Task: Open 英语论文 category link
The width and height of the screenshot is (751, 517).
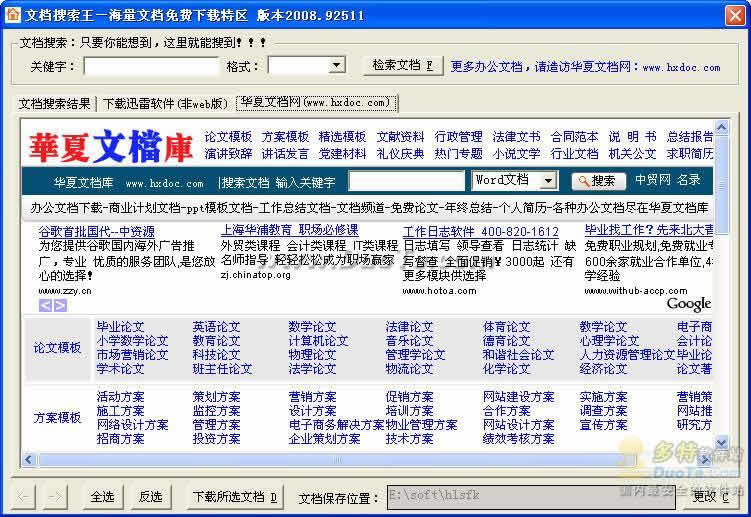Action: (216, 327)
